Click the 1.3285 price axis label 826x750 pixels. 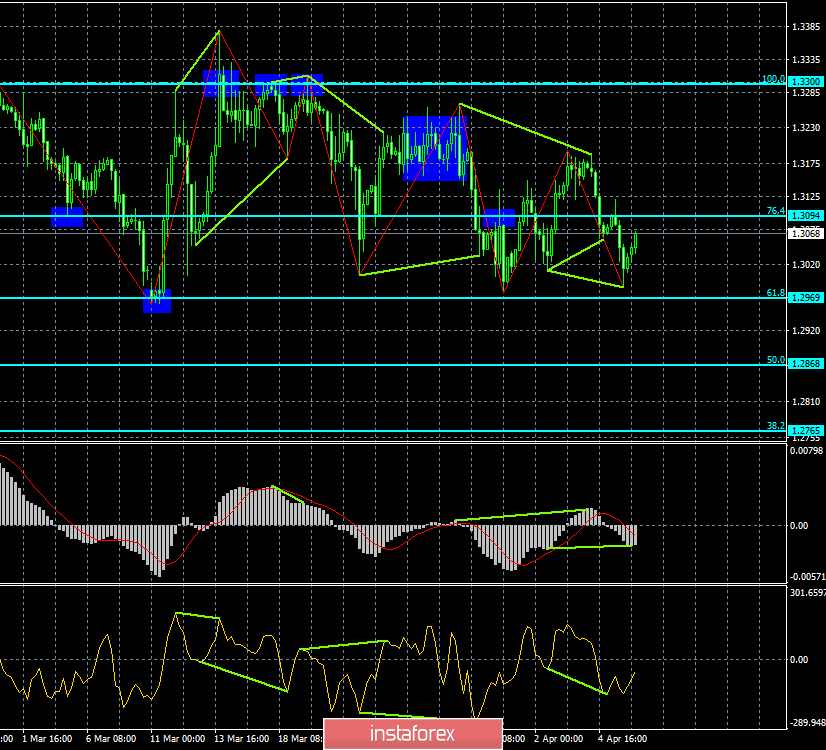(x=806, y=93)
